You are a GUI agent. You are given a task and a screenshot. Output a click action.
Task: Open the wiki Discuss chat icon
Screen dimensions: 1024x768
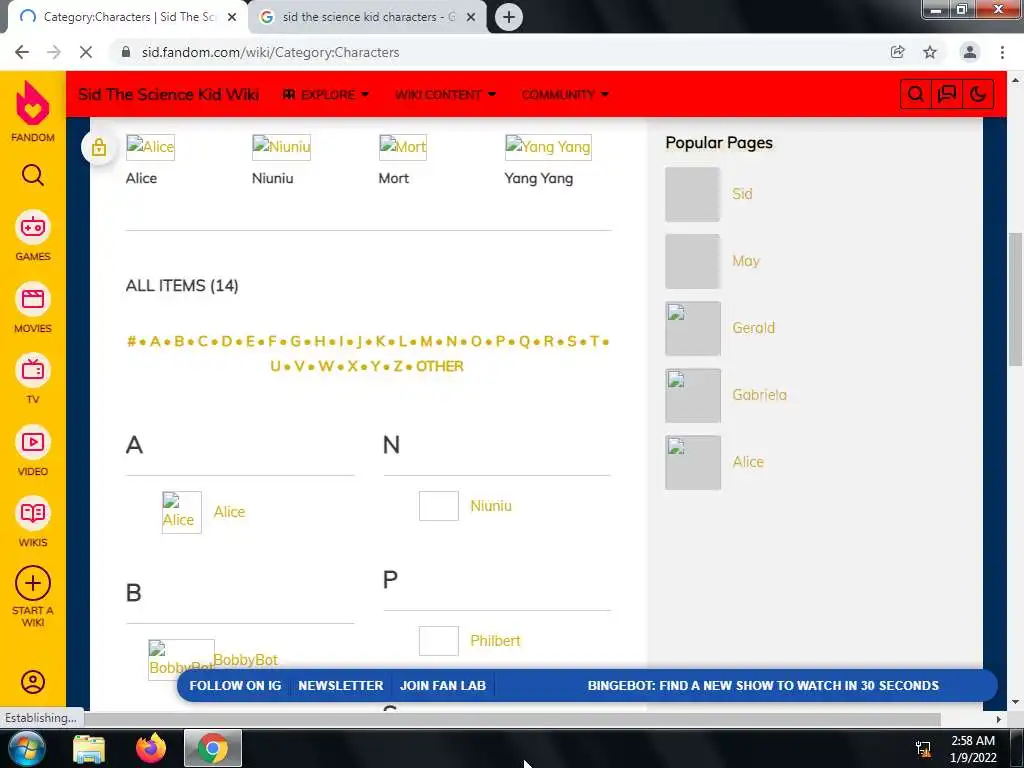(947, 94)
